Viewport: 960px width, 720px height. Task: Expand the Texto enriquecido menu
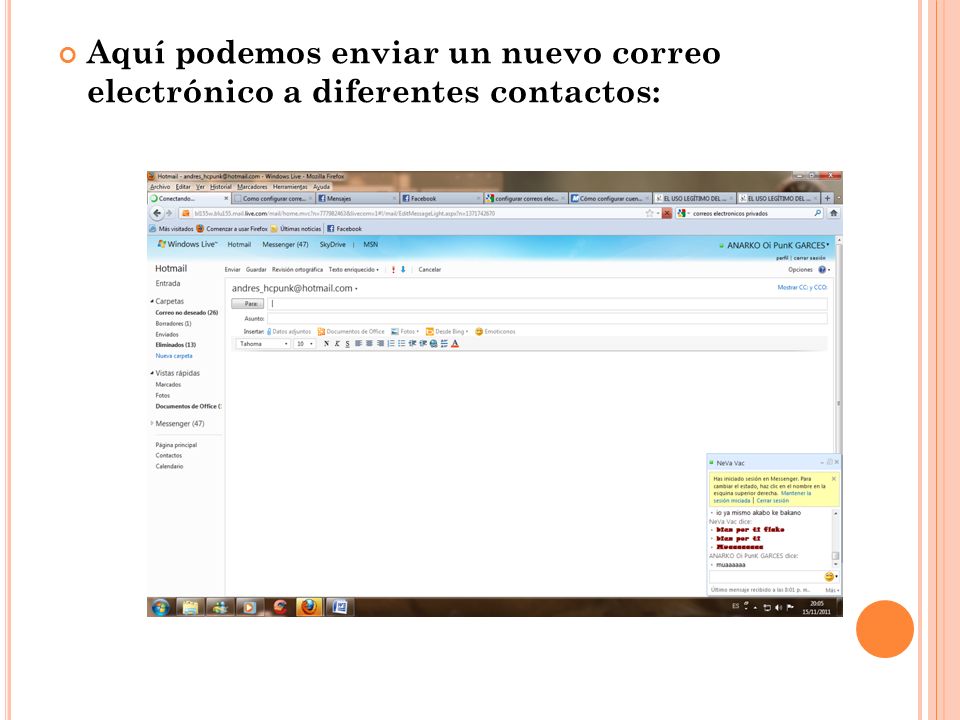354,269
